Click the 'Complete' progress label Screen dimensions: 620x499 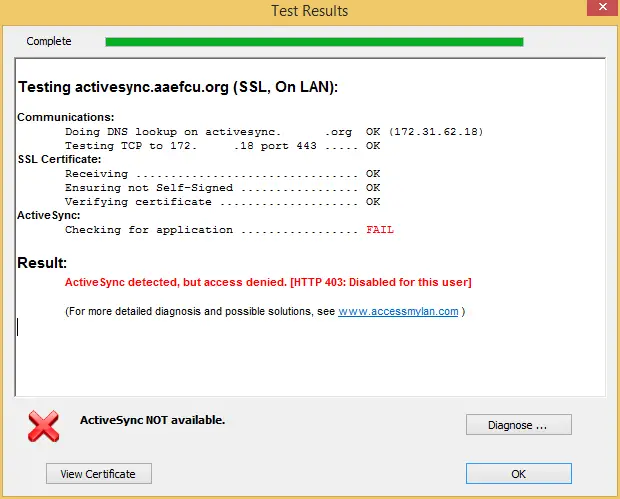pyautogui.click(x=49, y=41)
